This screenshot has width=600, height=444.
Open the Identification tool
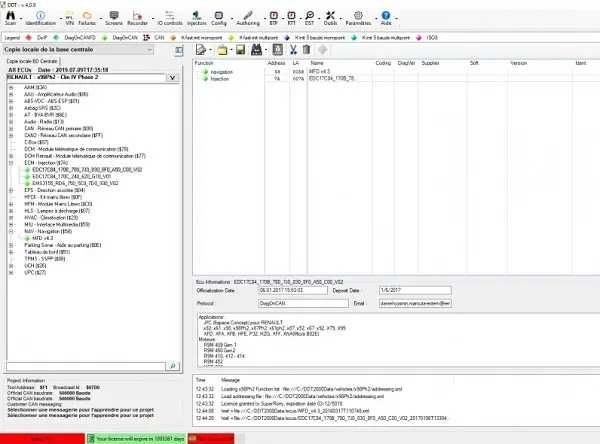(40, 18)
